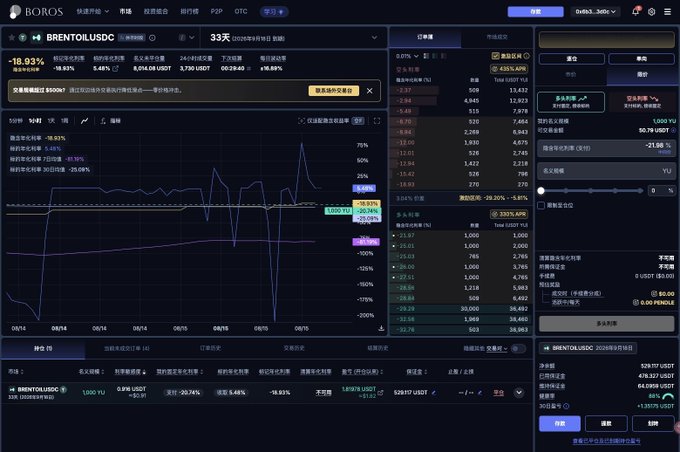This screenshot has height=452, width=680.
Task: Click the implied APR -21.98% input field
Action: [606, 148]
